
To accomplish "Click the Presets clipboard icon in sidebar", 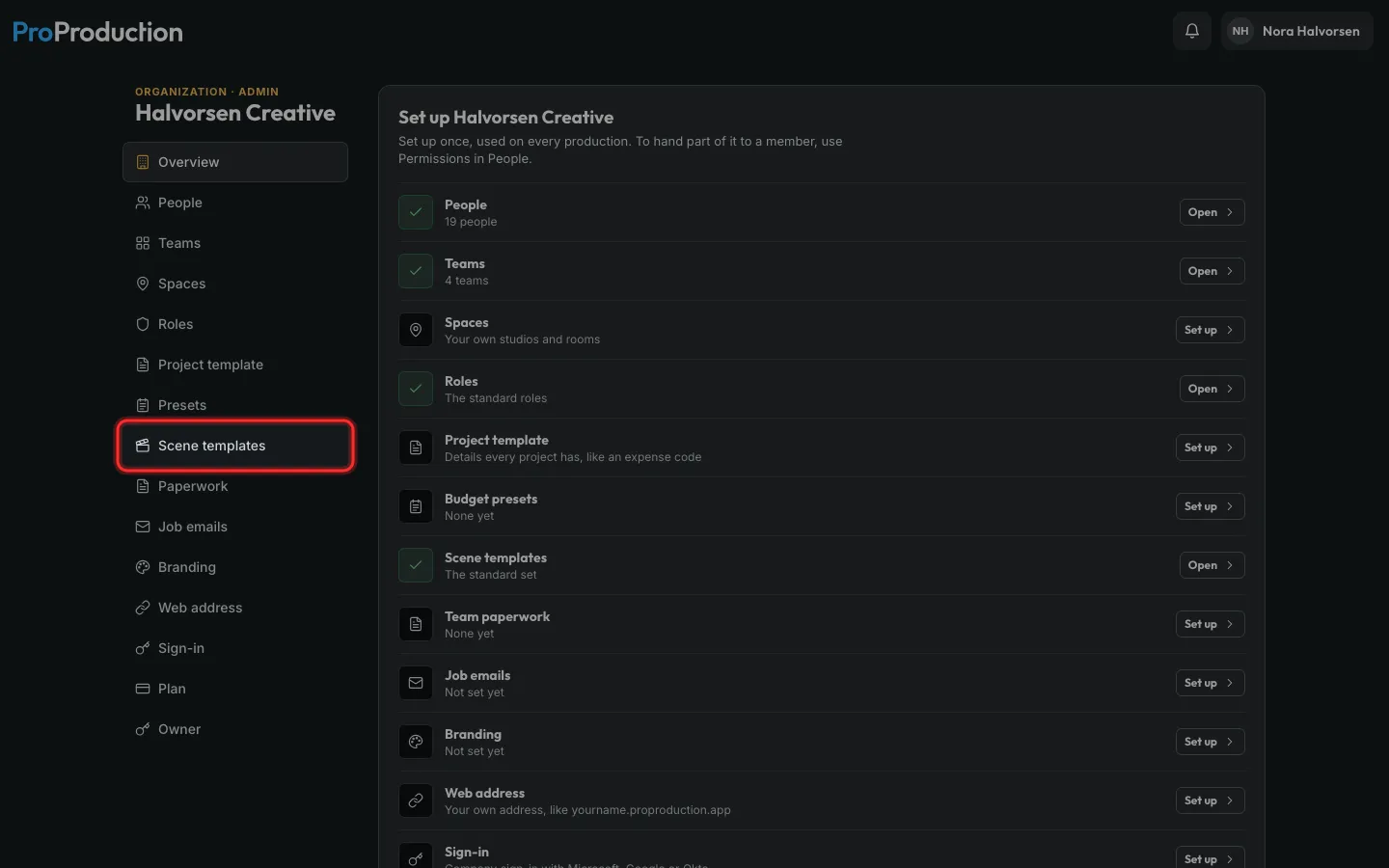I will point(143,405).
